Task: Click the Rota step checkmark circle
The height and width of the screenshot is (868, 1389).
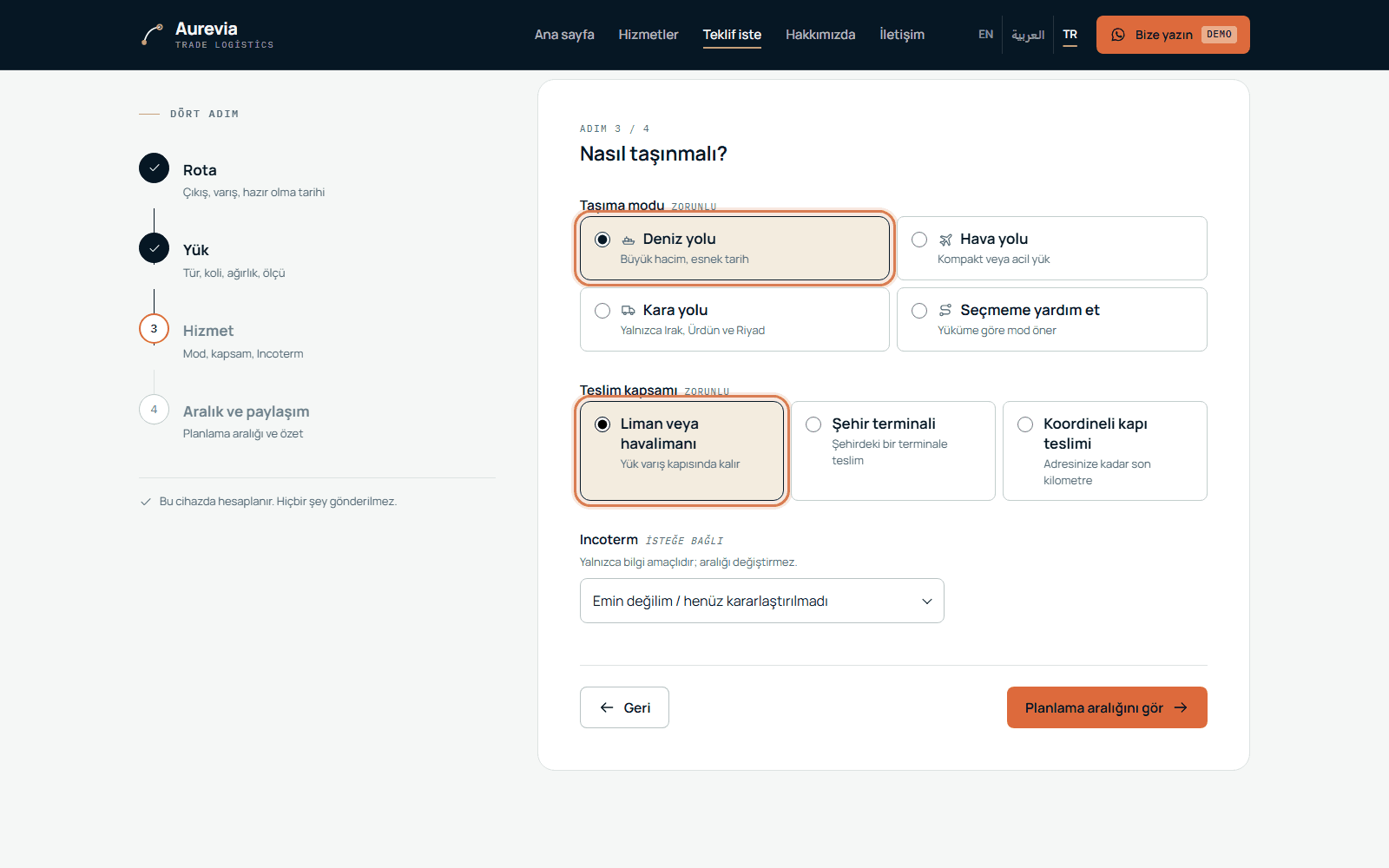Action: (155, 168)
